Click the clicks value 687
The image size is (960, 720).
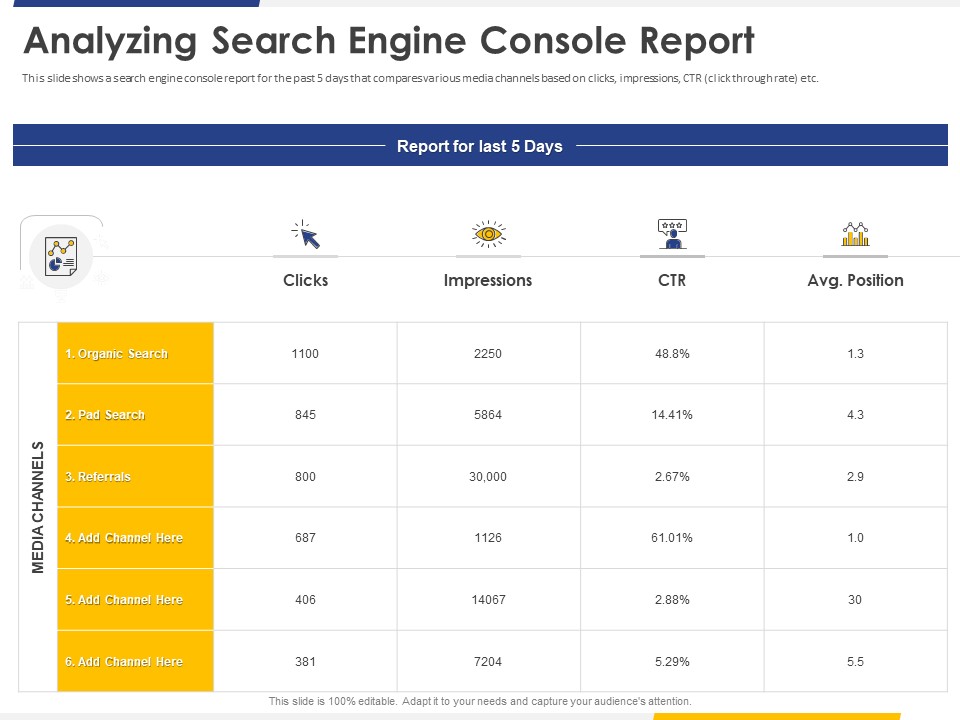[x=305, y=538]
